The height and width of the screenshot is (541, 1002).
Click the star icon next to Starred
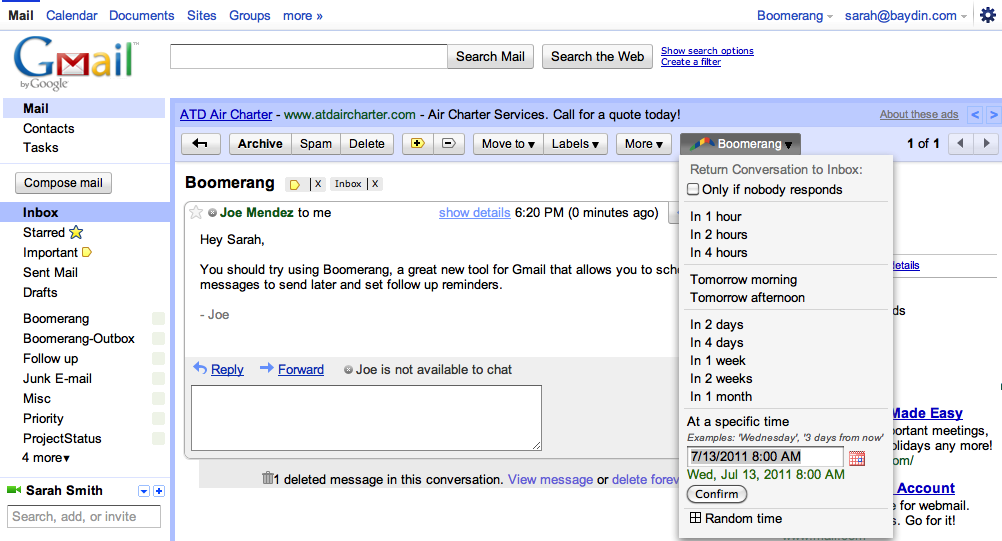pyautogui.click(x=76, y=232)
